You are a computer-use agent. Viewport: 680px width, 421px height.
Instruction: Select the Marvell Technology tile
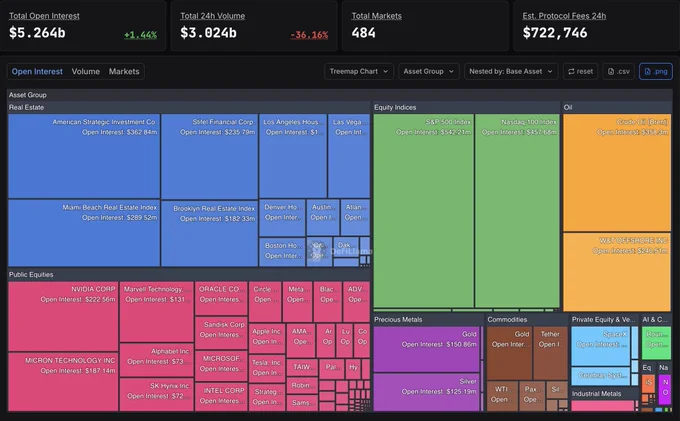tap(157, 312)
